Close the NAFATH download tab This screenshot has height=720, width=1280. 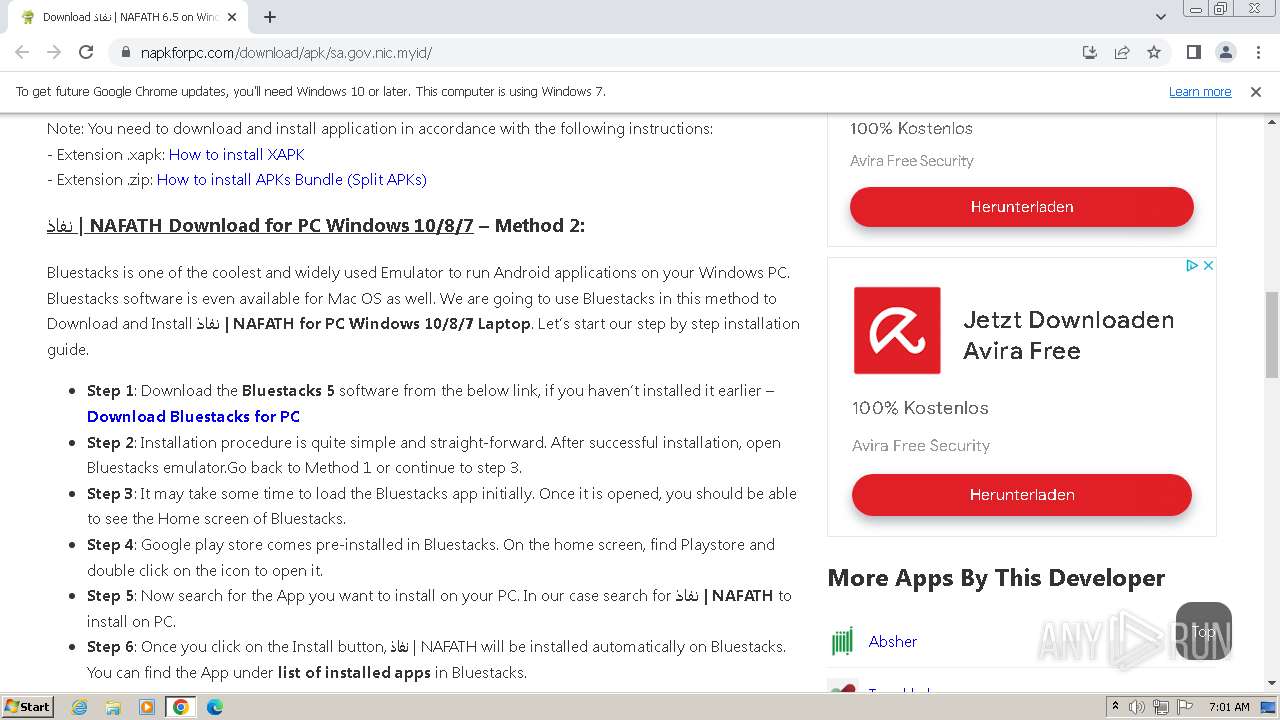(233, 17)
